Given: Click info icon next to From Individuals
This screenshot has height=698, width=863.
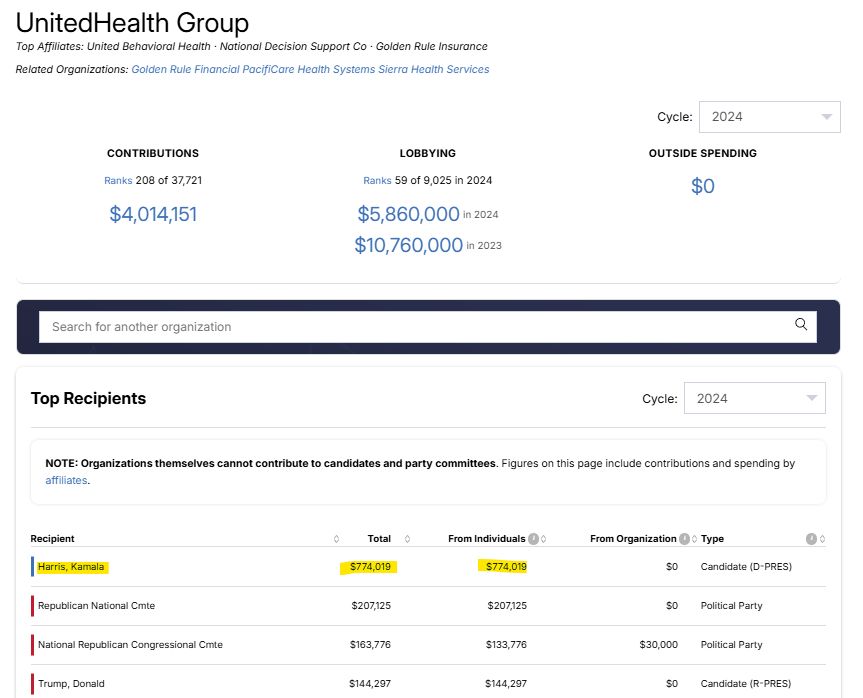Looking at the screenshot, I should pos(533,539).
